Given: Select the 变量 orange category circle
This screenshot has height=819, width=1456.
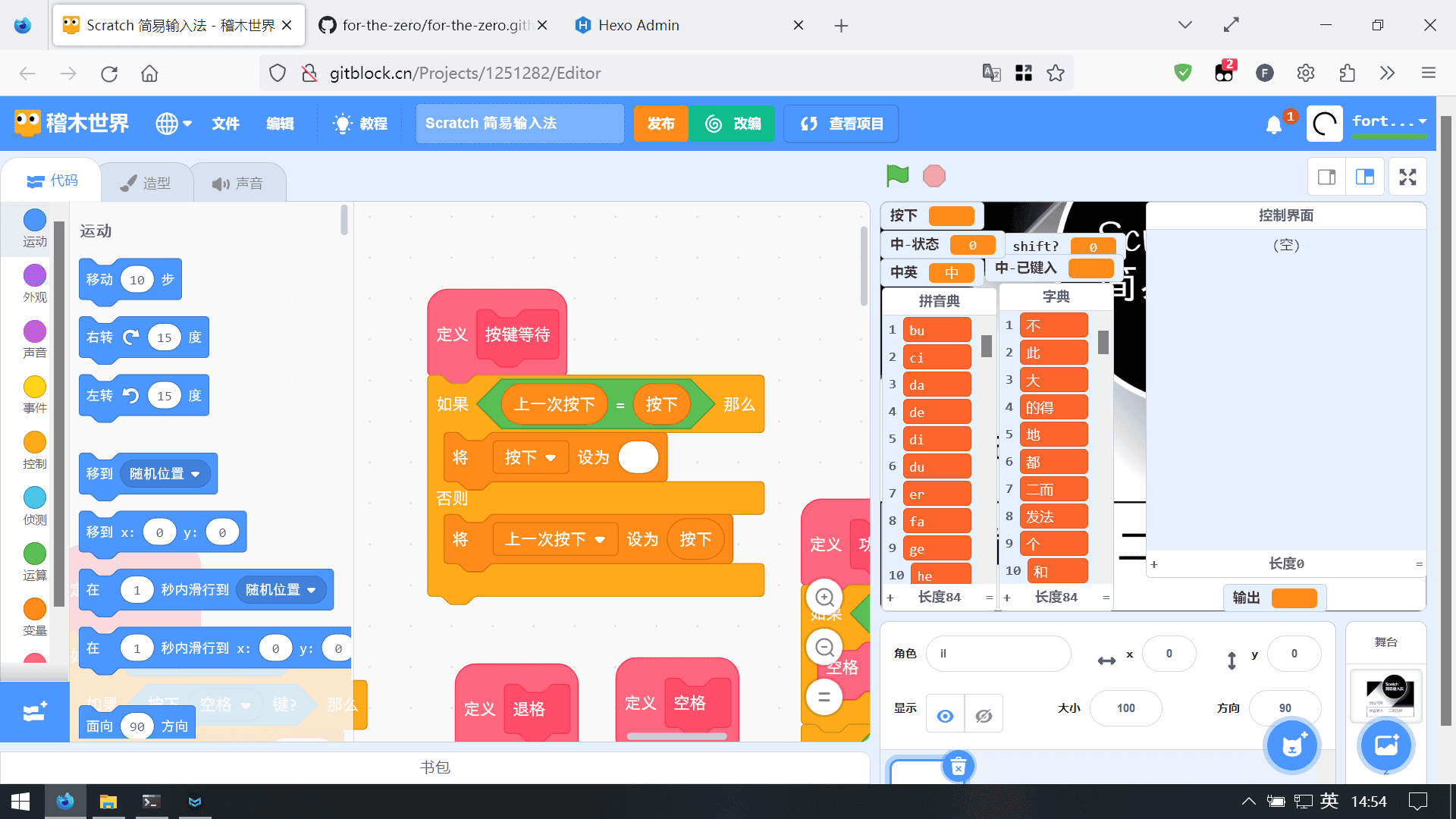Looking at the screenshot, I should coord(35,609).
